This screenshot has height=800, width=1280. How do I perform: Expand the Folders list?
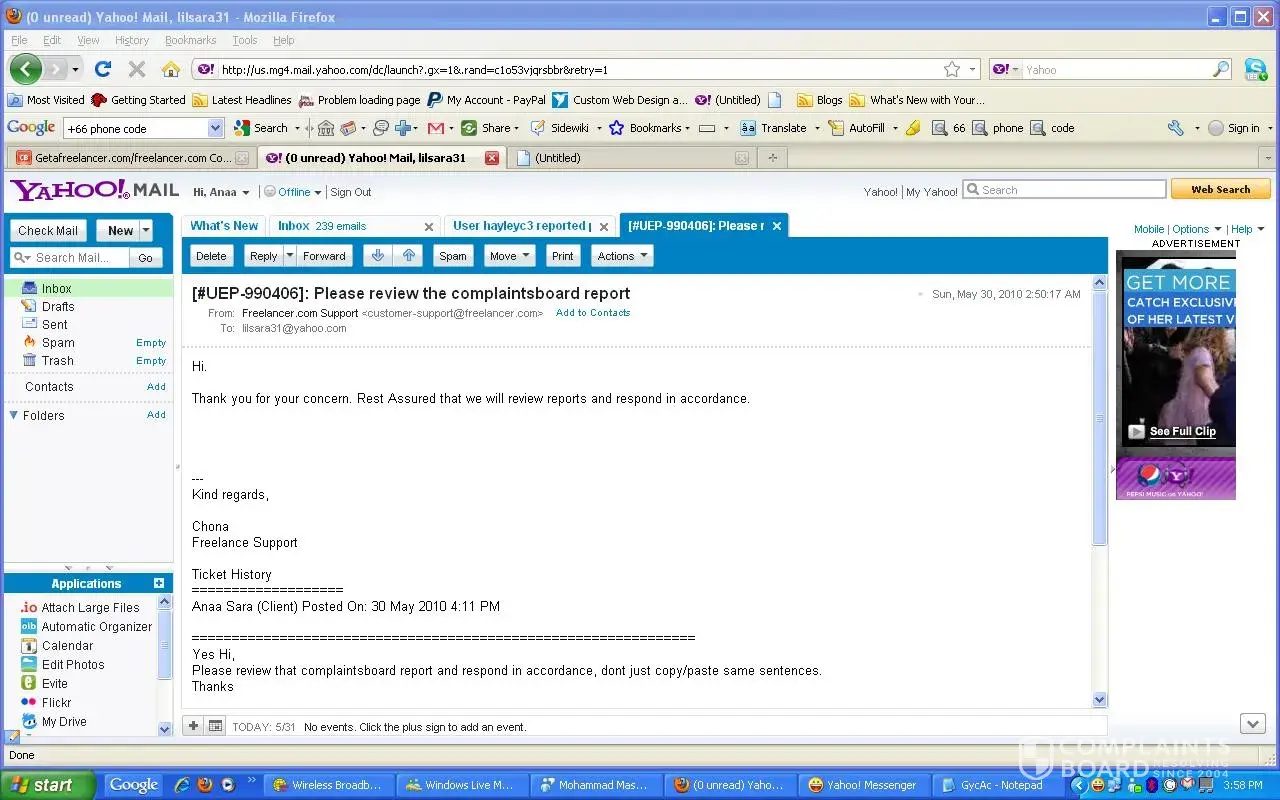(14, 415)
